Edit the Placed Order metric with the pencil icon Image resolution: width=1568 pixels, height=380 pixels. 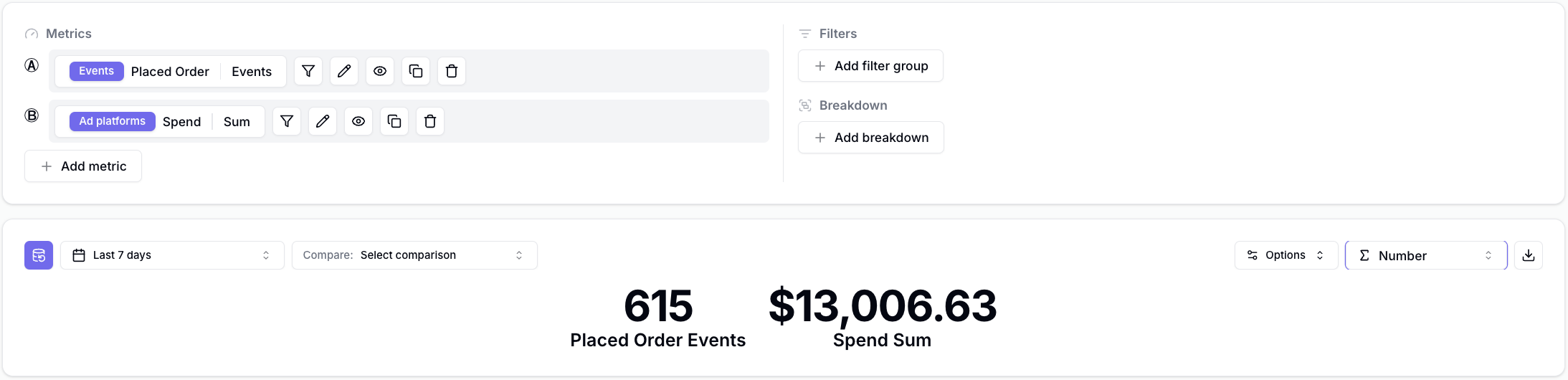coord(344,71)
